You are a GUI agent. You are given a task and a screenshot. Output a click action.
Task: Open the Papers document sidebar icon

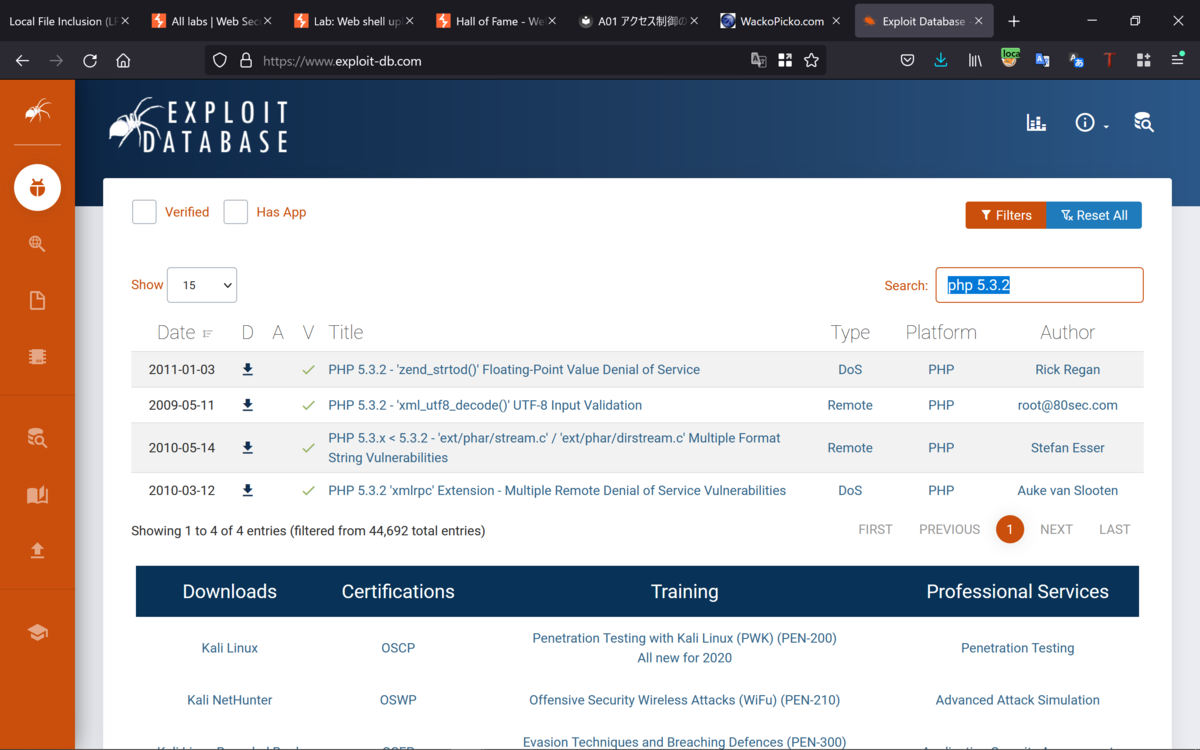[x=37, y=301]
